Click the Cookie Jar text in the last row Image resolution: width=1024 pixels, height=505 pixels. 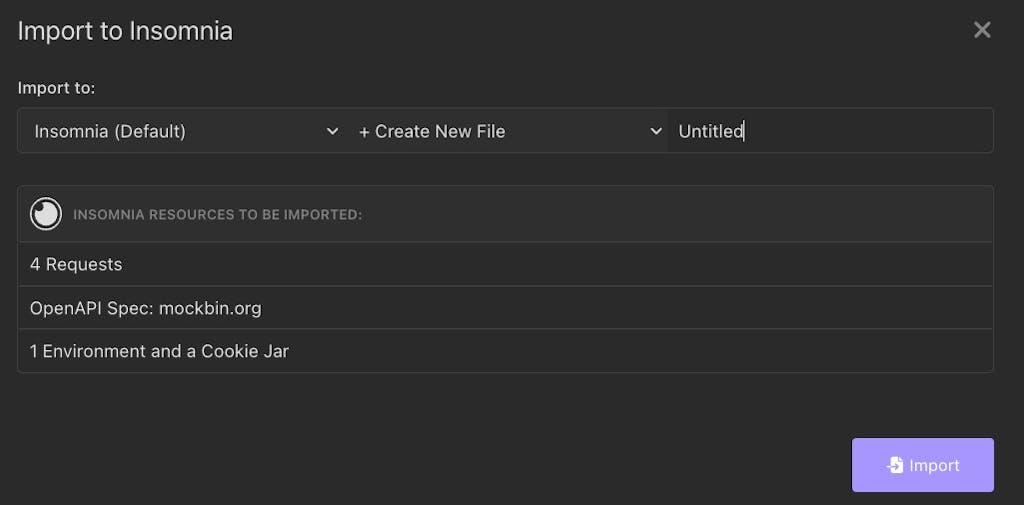(x=245, y=351)
